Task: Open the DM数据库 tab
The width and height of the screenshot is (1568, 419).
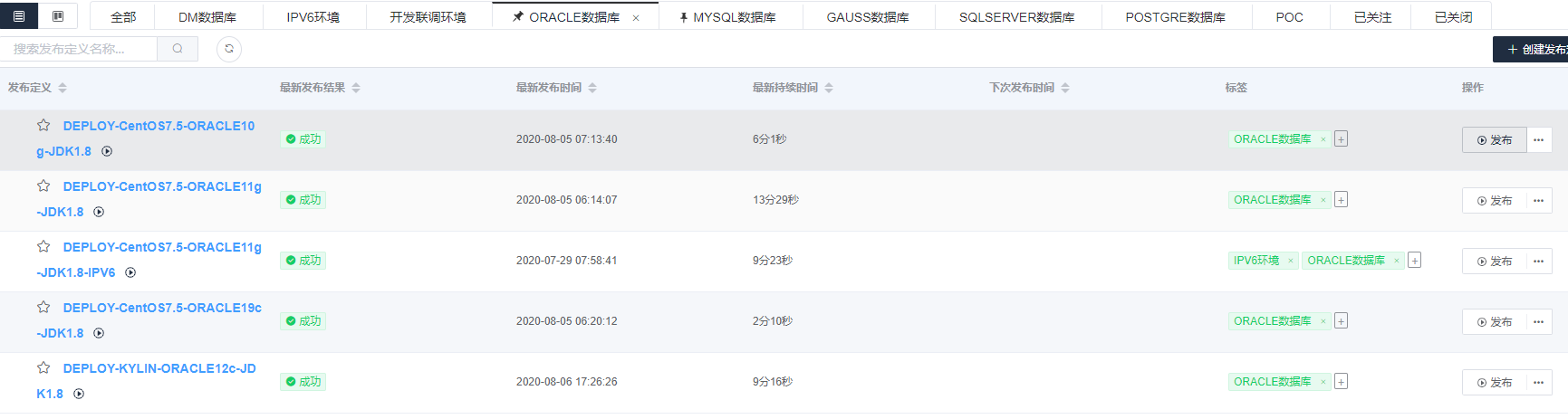Action: click(207, 17)
